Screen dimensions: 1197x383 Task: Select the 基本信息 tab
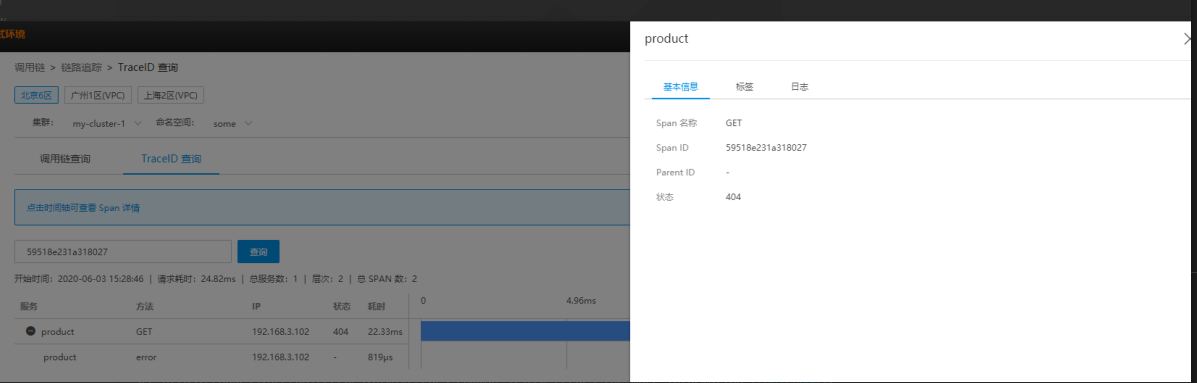681,87
